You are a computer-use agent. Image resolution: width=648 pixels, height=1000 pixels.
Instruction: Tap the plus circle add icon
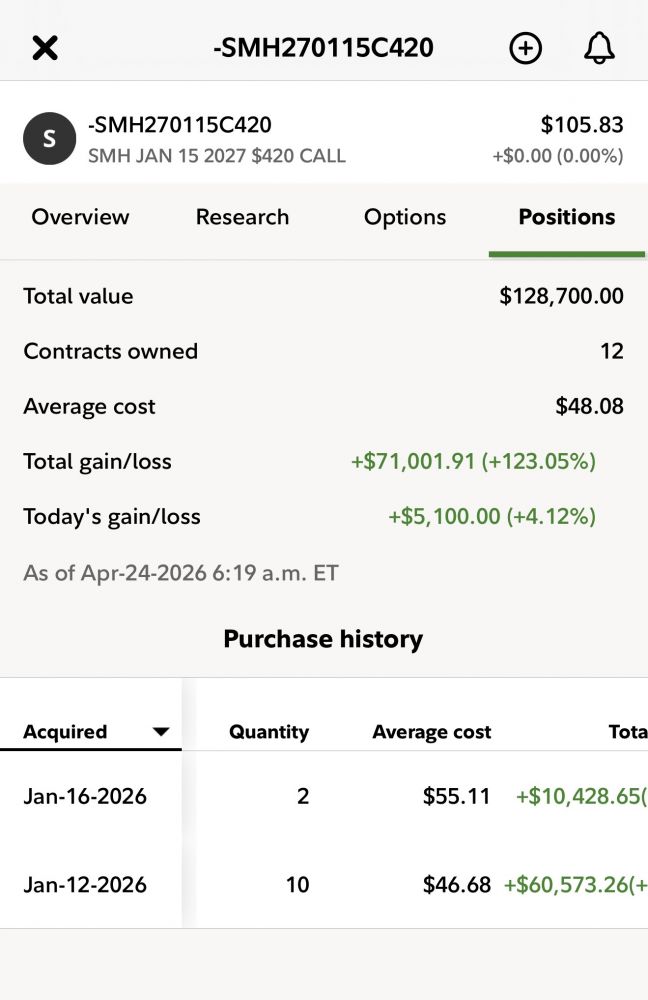coord(525,48)
